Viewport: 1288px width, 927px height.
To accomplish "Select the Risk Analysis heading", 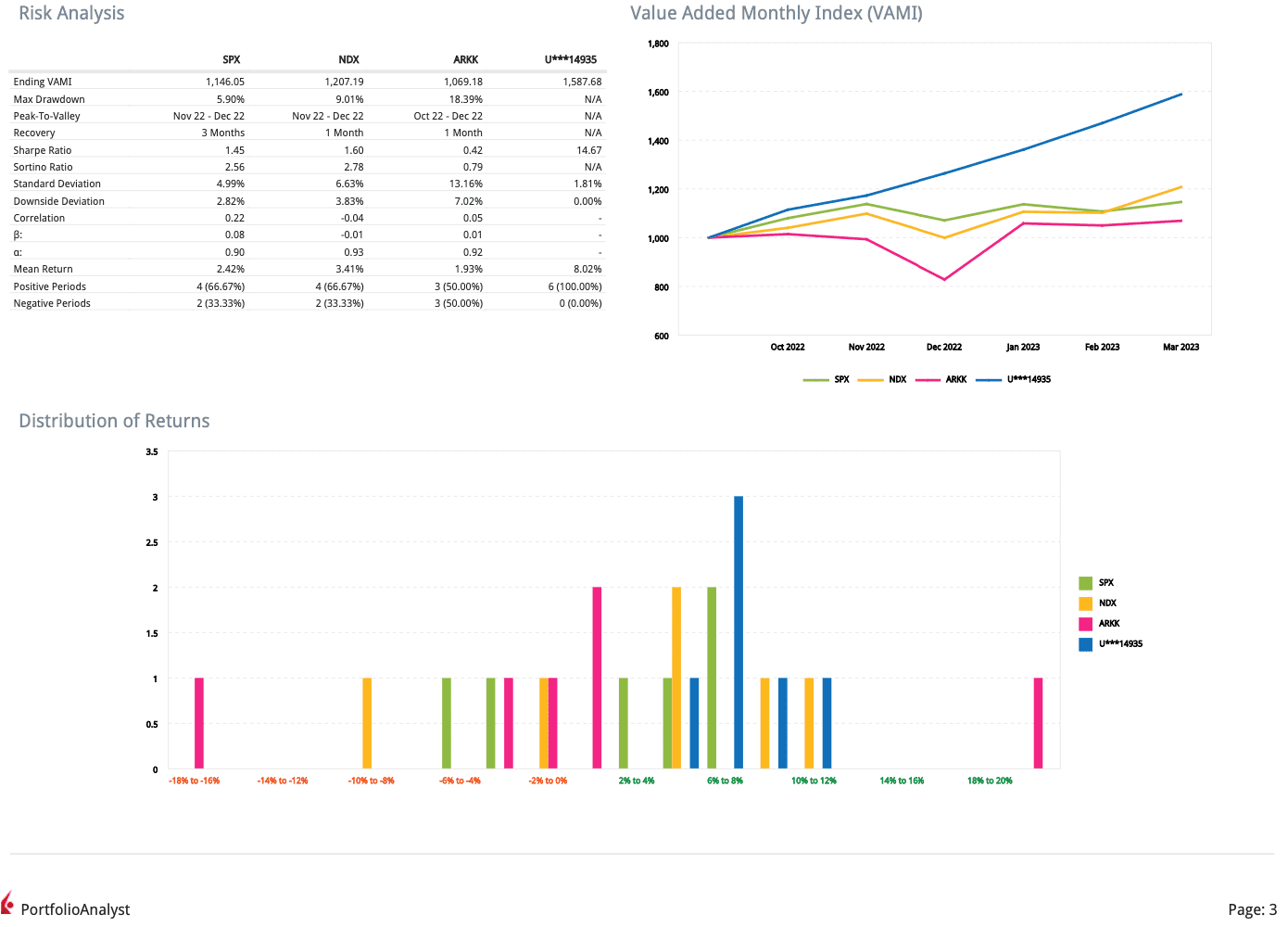I will point(71,13).
